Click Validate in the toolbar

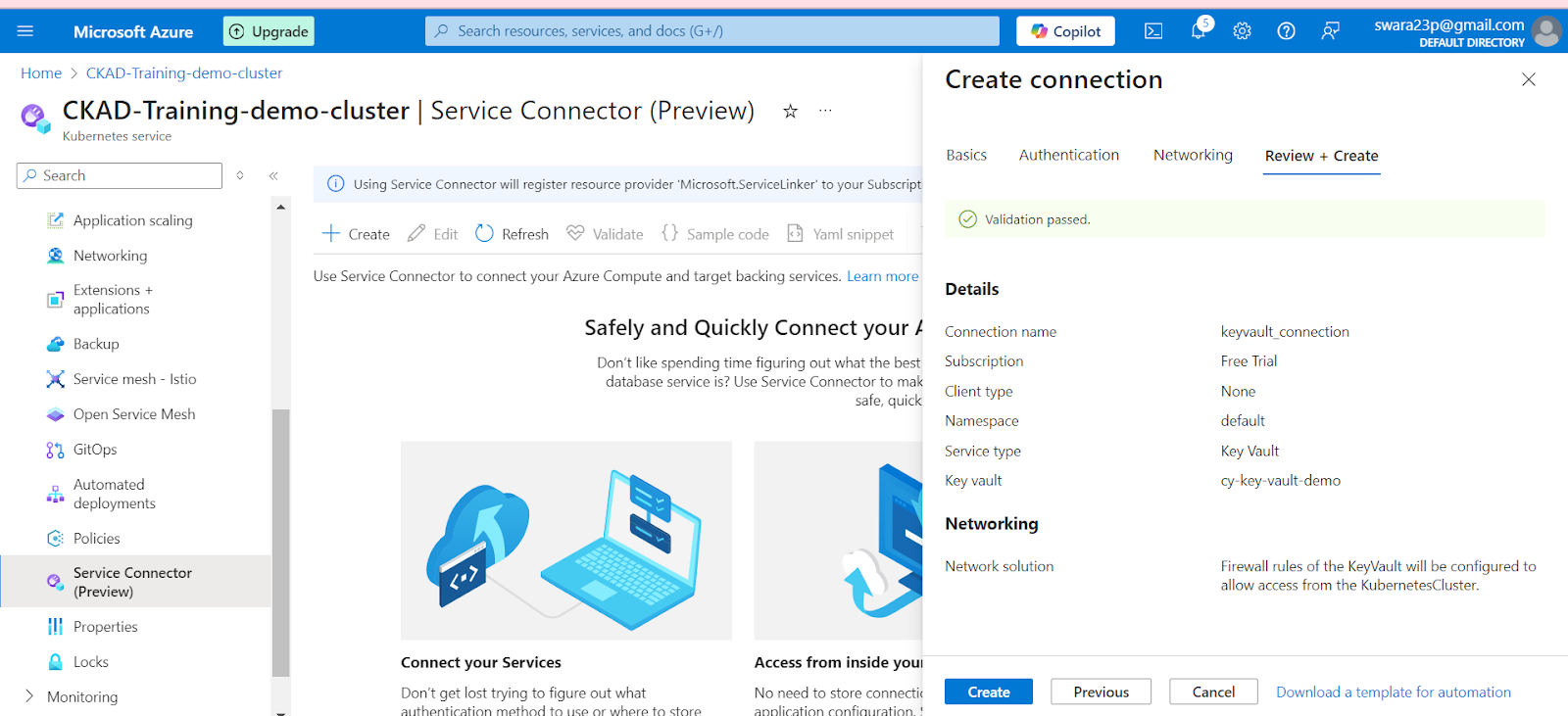click(x=605, y=234)
